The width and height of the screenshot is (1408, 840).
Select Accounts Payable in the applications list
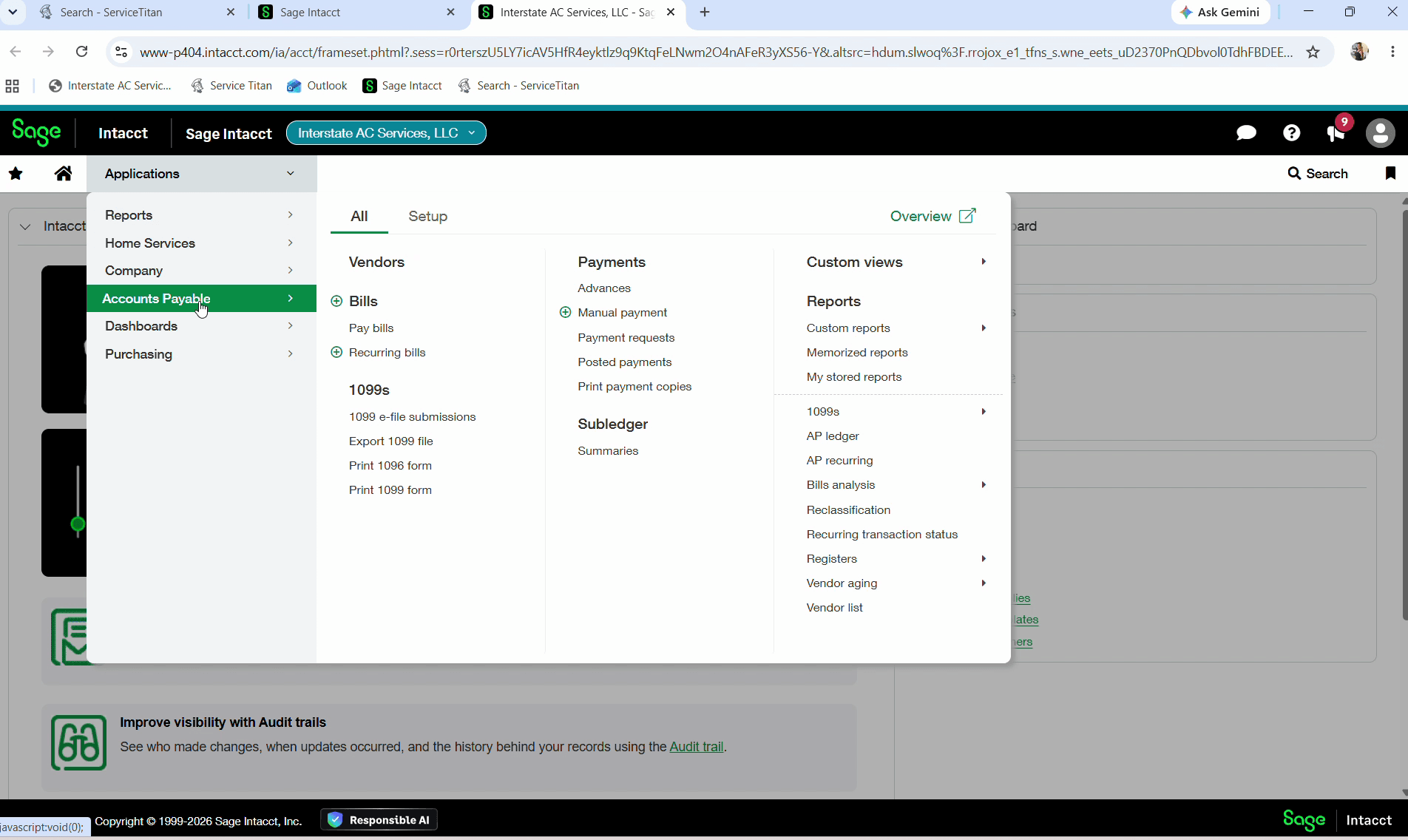[201, 299]
